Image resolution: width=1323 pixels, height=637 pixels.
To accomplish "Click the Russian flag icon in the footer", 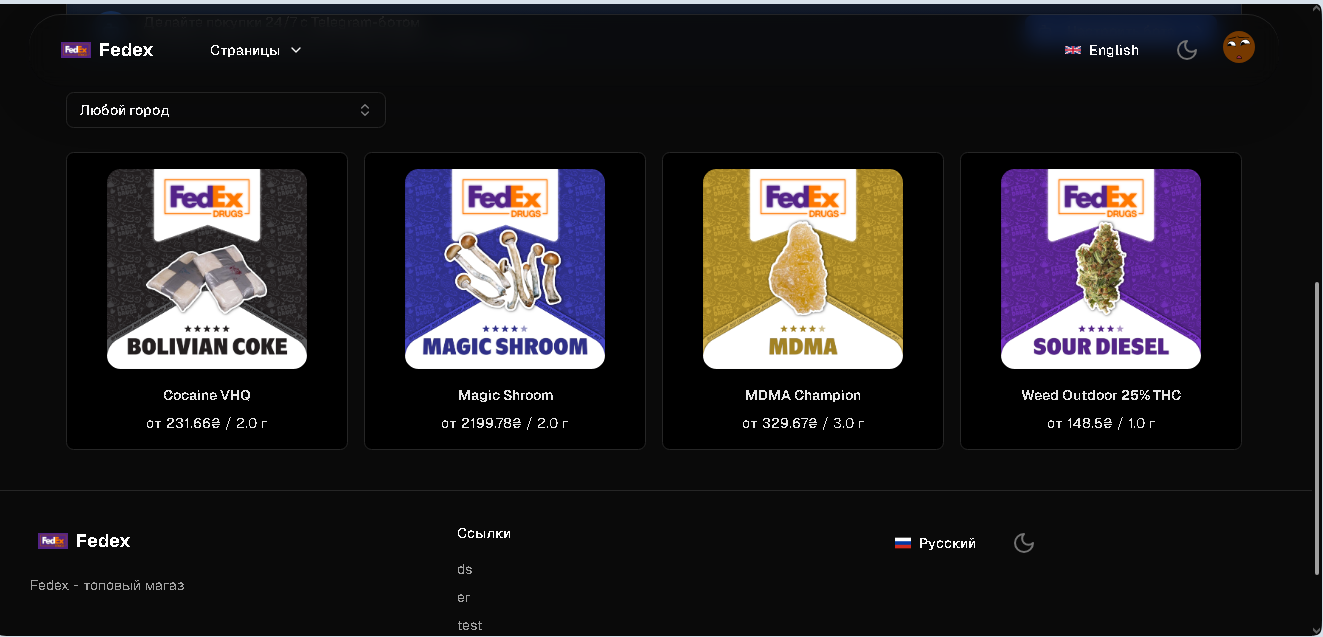I will [x=903, y=543].
